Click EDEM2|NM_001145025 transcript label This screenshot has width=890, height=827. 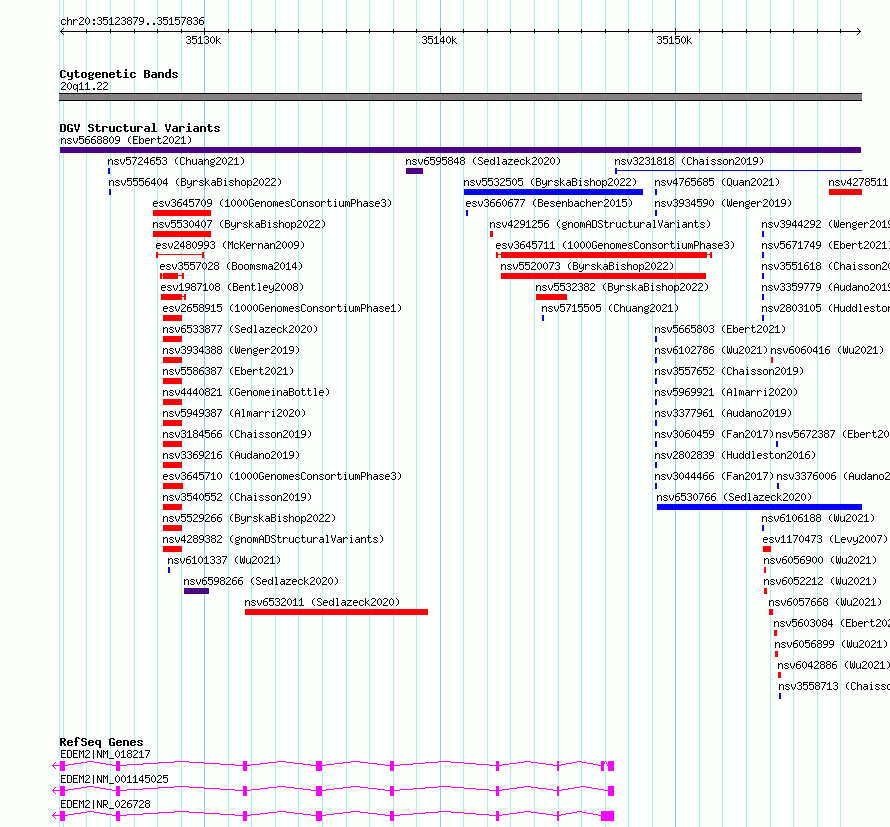pos(114,779)
